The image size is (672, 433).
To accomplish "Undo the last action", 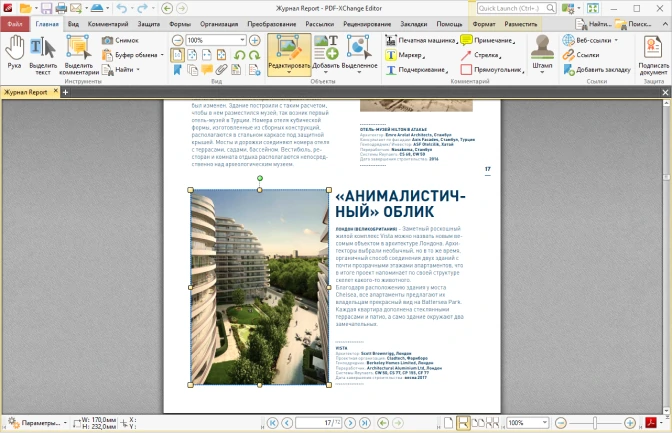I will [122, 8].
